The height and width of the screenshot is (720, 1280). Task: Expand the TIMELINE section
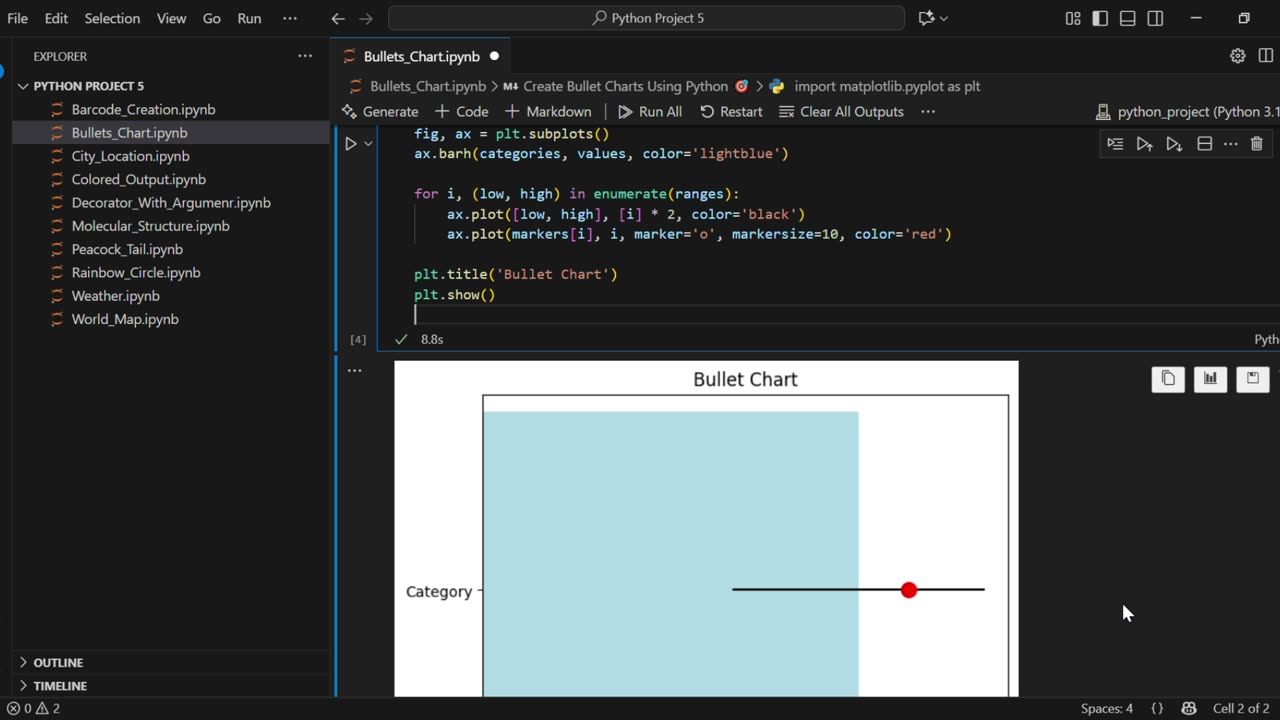tap(60, 686)
